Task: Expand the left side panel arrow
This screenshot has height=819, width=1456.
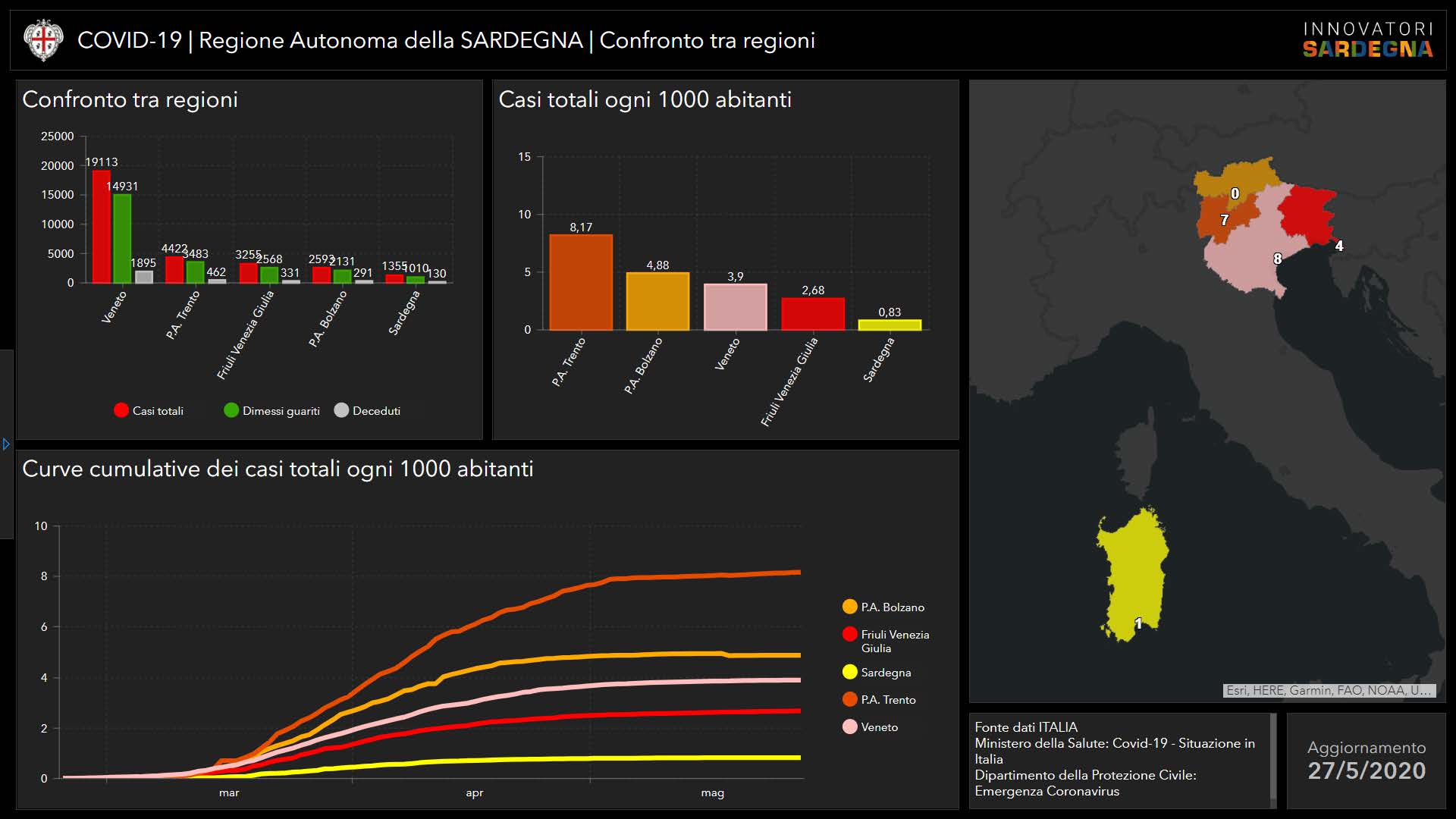Action: tap(6, 444)
